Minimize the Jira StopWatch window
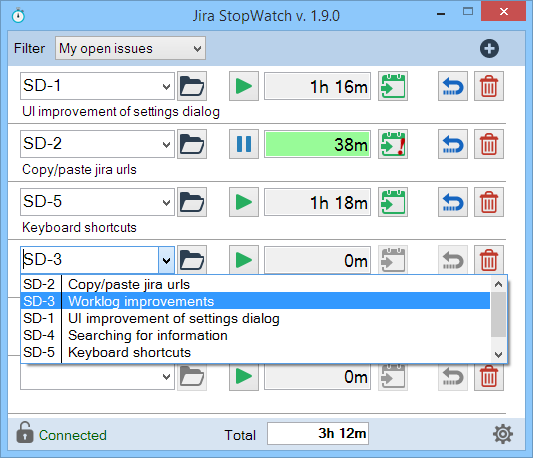533x458 pixels. (x=441, y=14)
